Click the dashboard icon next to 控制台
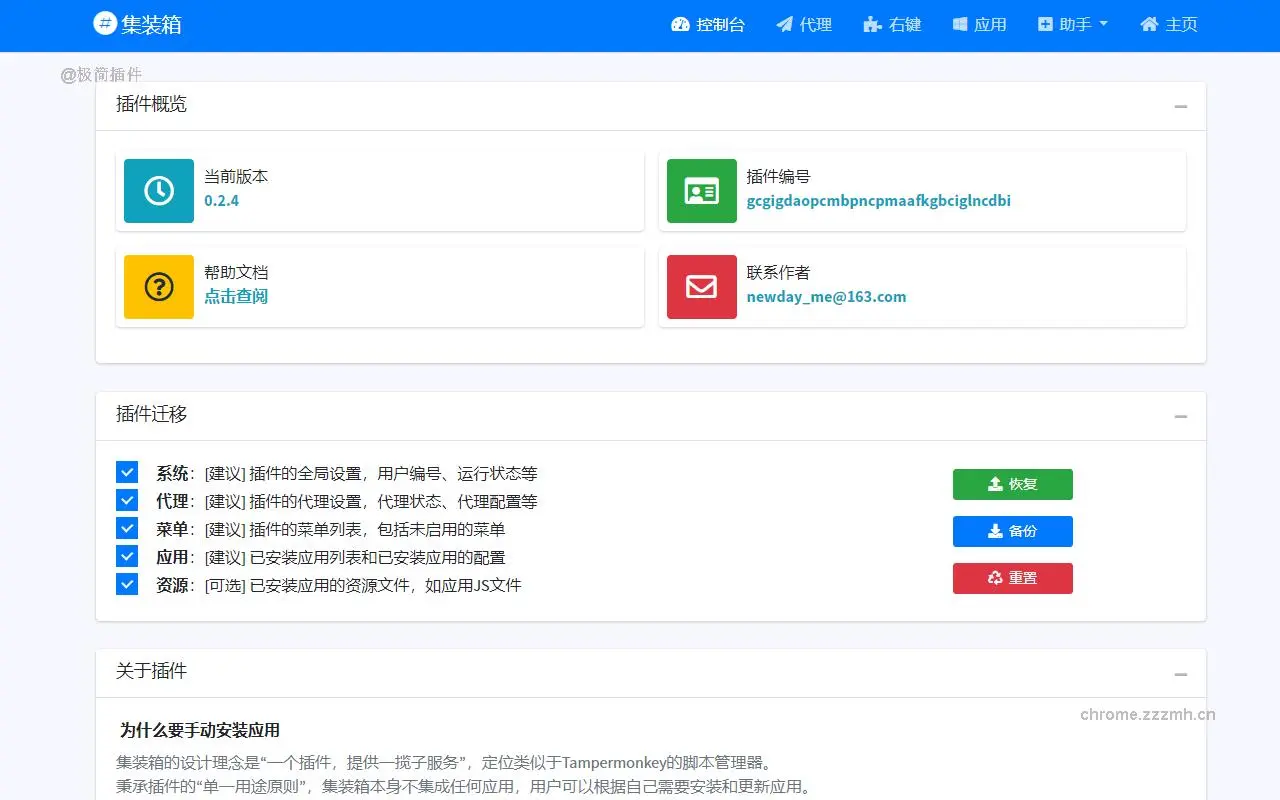The height and width of the screenshot is (800, 1280). point(681,24)
